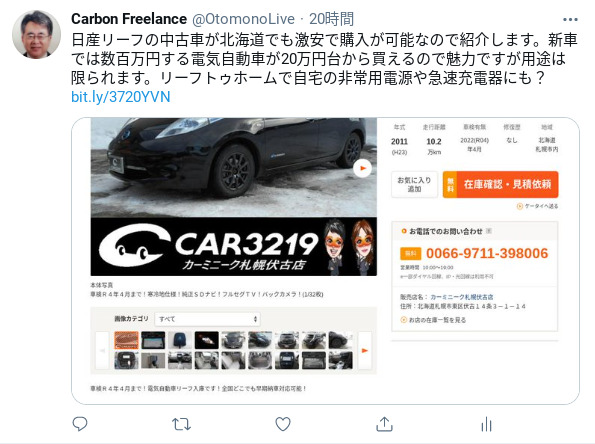The image size is (595, 444).
Task: Open the bit.ly/3720YVN link
Action: click(x=121, y=97)
